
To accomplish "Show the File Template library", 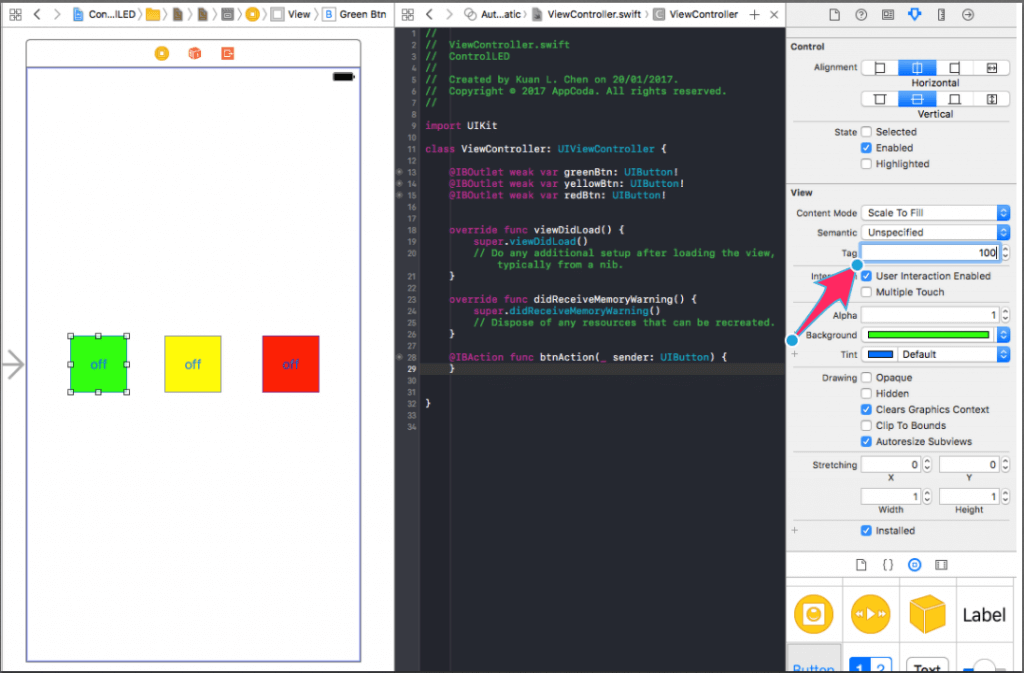I will [861, 565].
